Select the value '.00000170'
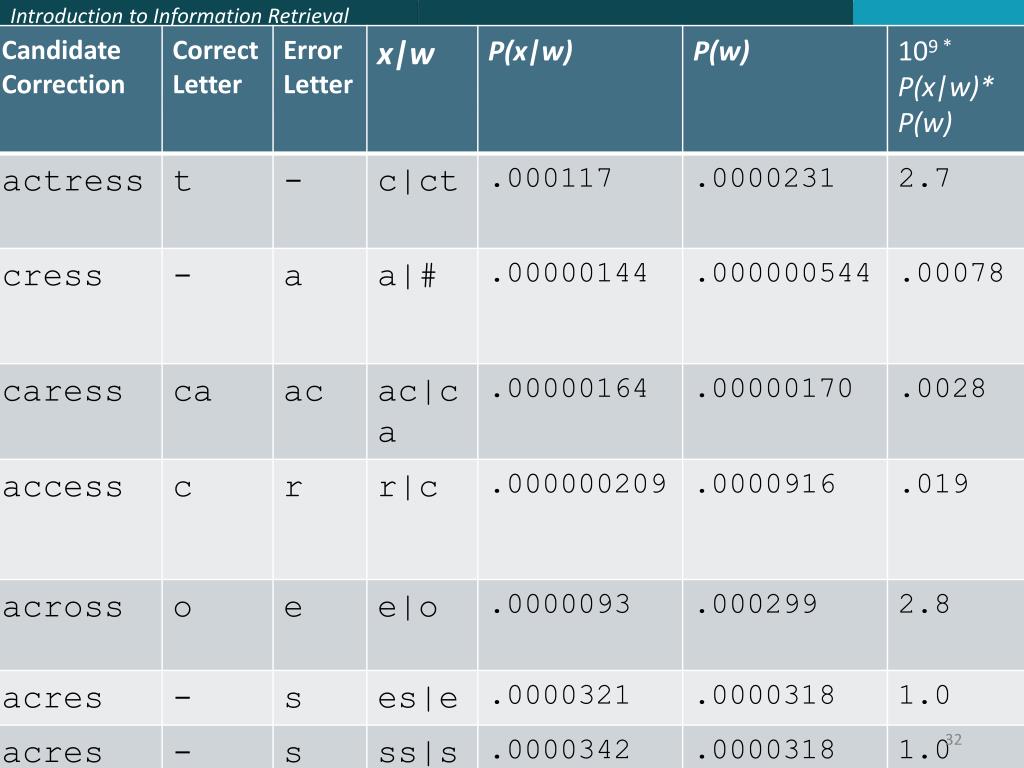The height and width of the screenshot is (768, 1024). pos(774,389)
